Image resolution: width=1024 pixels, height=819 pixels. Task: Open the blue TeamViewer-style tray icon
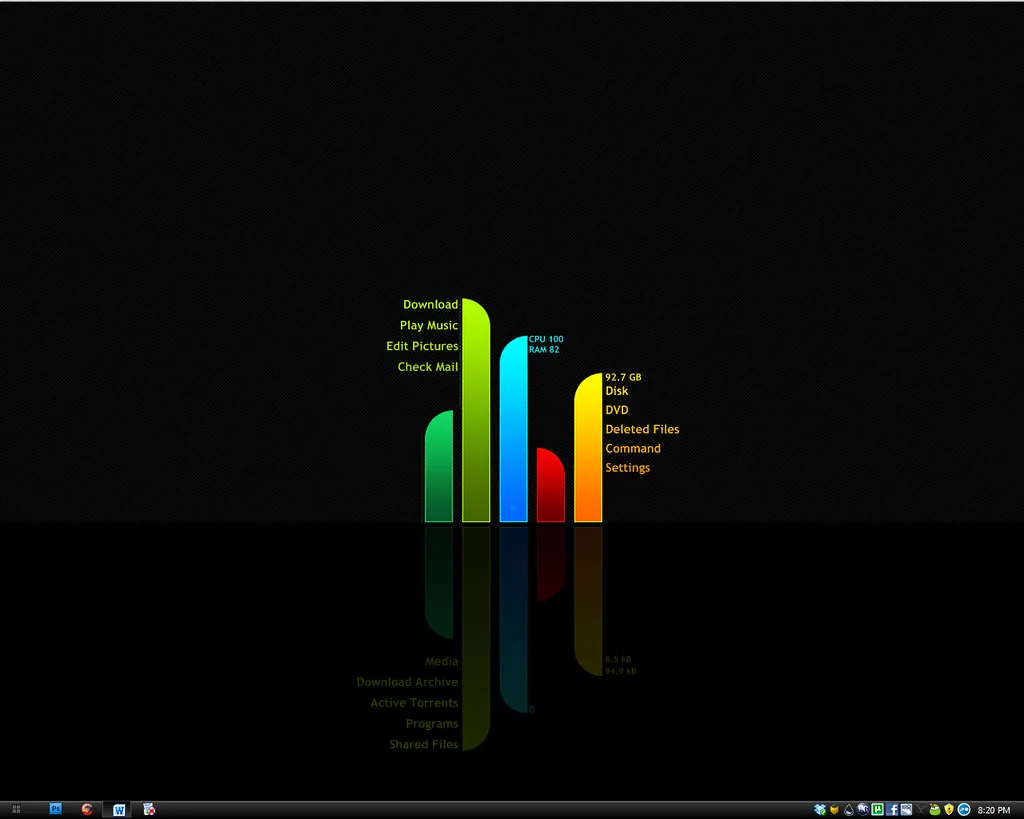(x=964, y=809)
